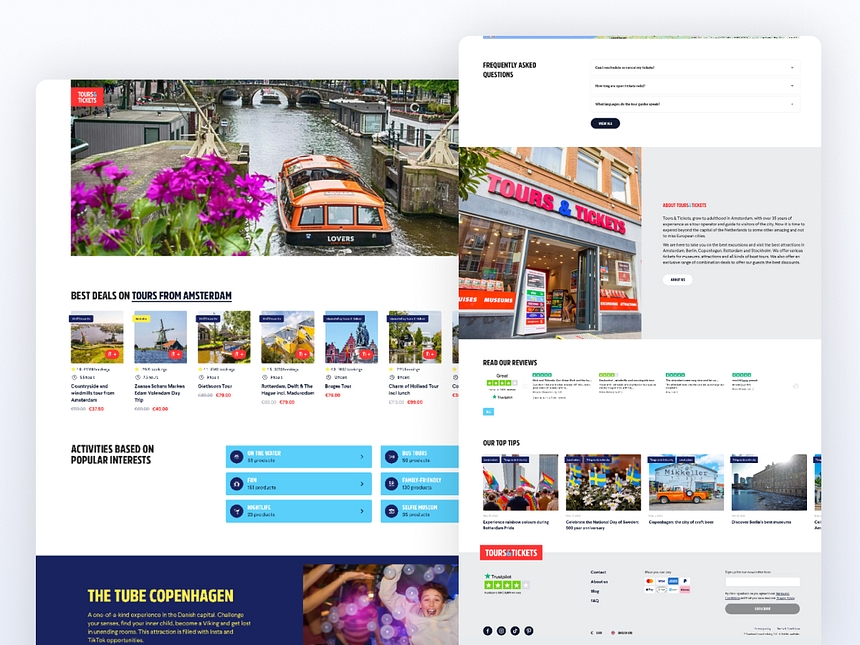Expand the second FAQ about open tickets
The height and width of the screenshot is (645, 860).
pos(792,86)
